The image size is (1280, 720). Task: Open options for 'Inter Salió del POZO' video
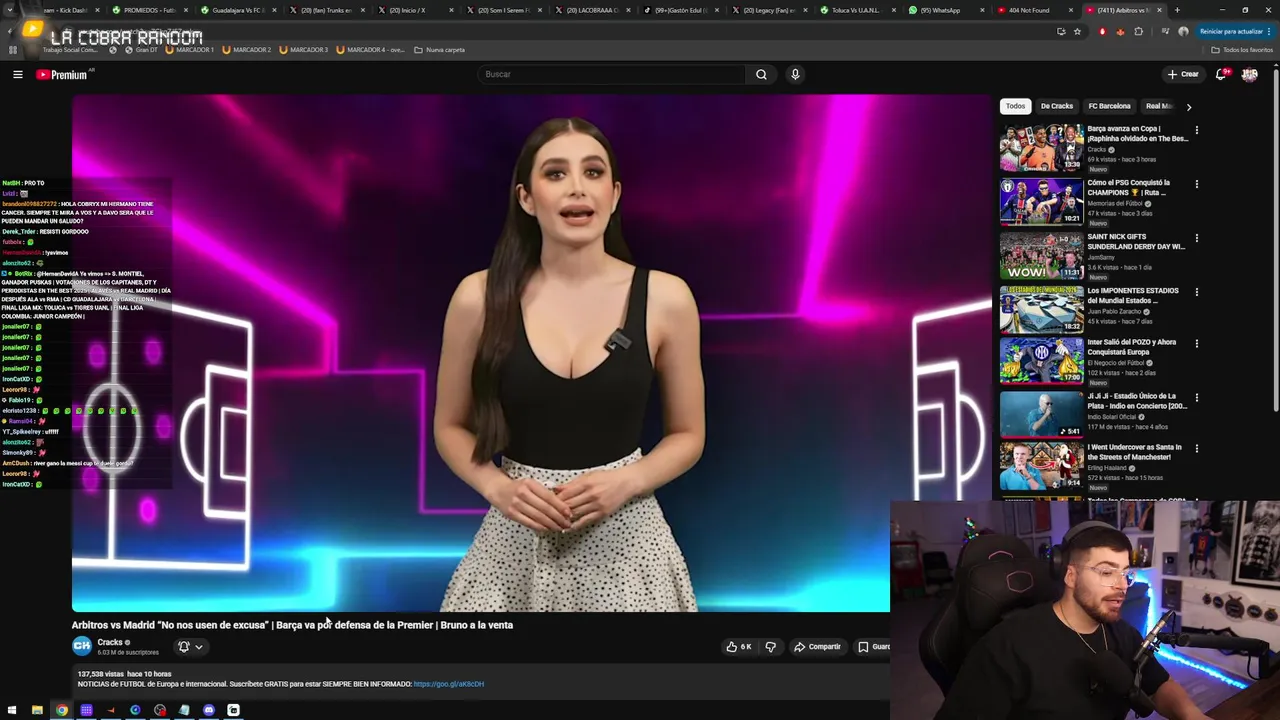(x=1196, y=344)
